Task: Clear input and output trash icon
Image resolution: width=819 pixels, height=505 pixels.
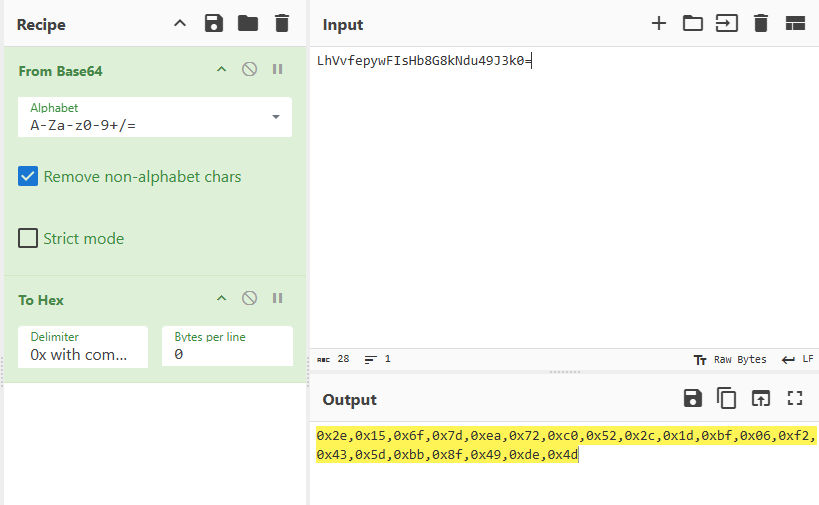Action: coord(761,24)
